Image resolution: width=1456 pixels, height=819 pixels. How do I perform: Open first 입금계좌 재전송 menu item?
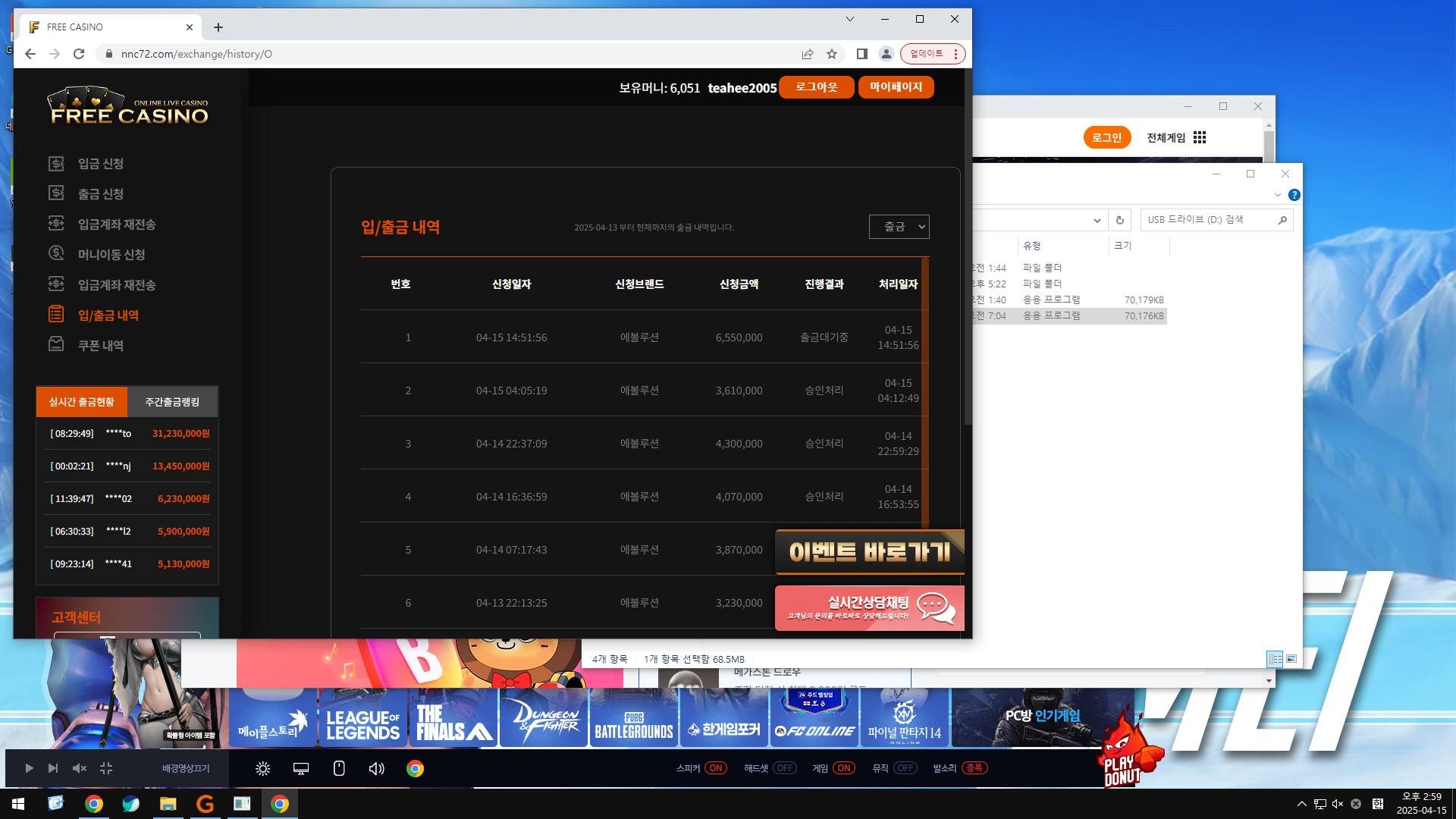(x=117, y=224)
